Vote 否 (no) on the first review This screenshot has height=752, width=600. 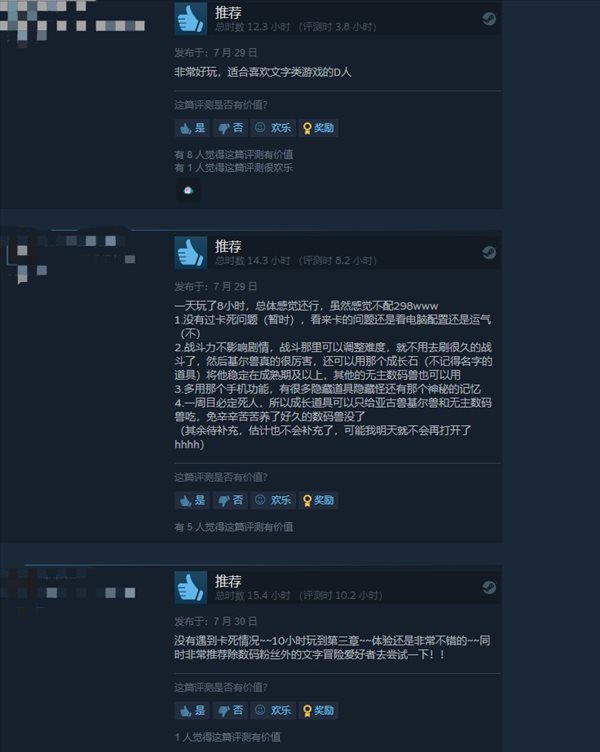click(230, 128)
